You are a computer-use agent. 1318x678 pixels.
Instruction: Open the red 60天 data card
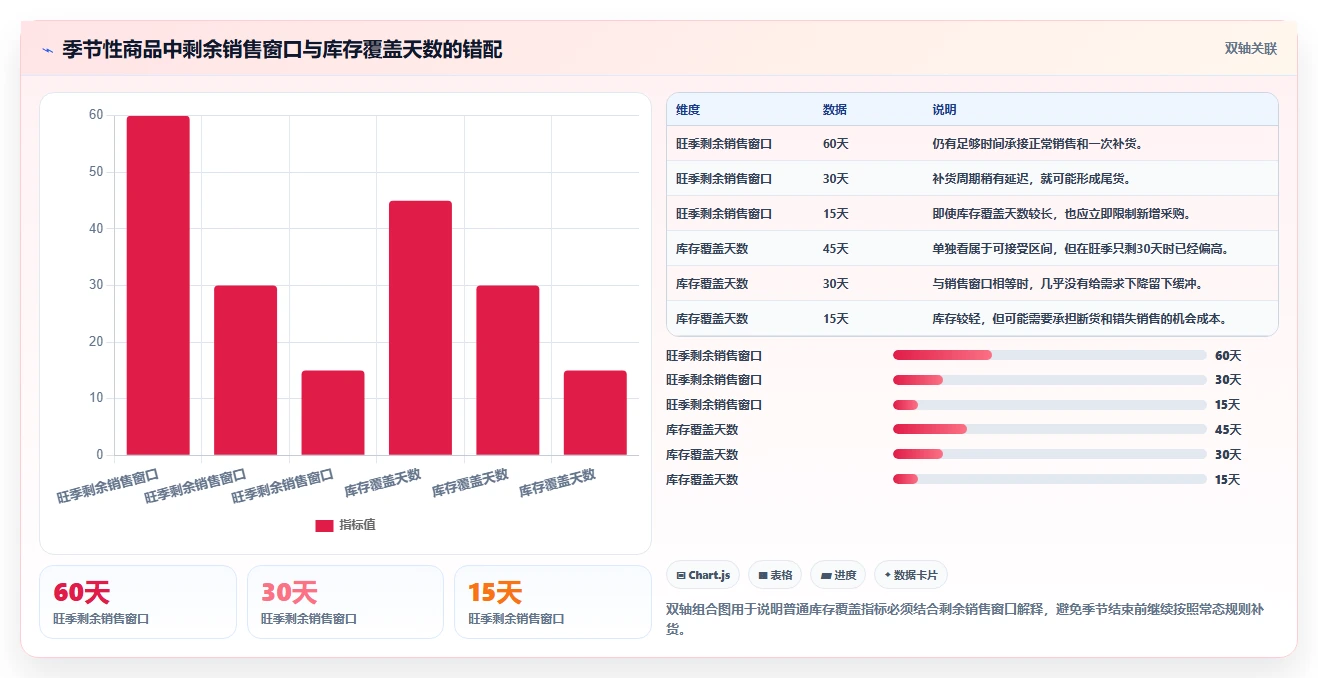point(138,602)
